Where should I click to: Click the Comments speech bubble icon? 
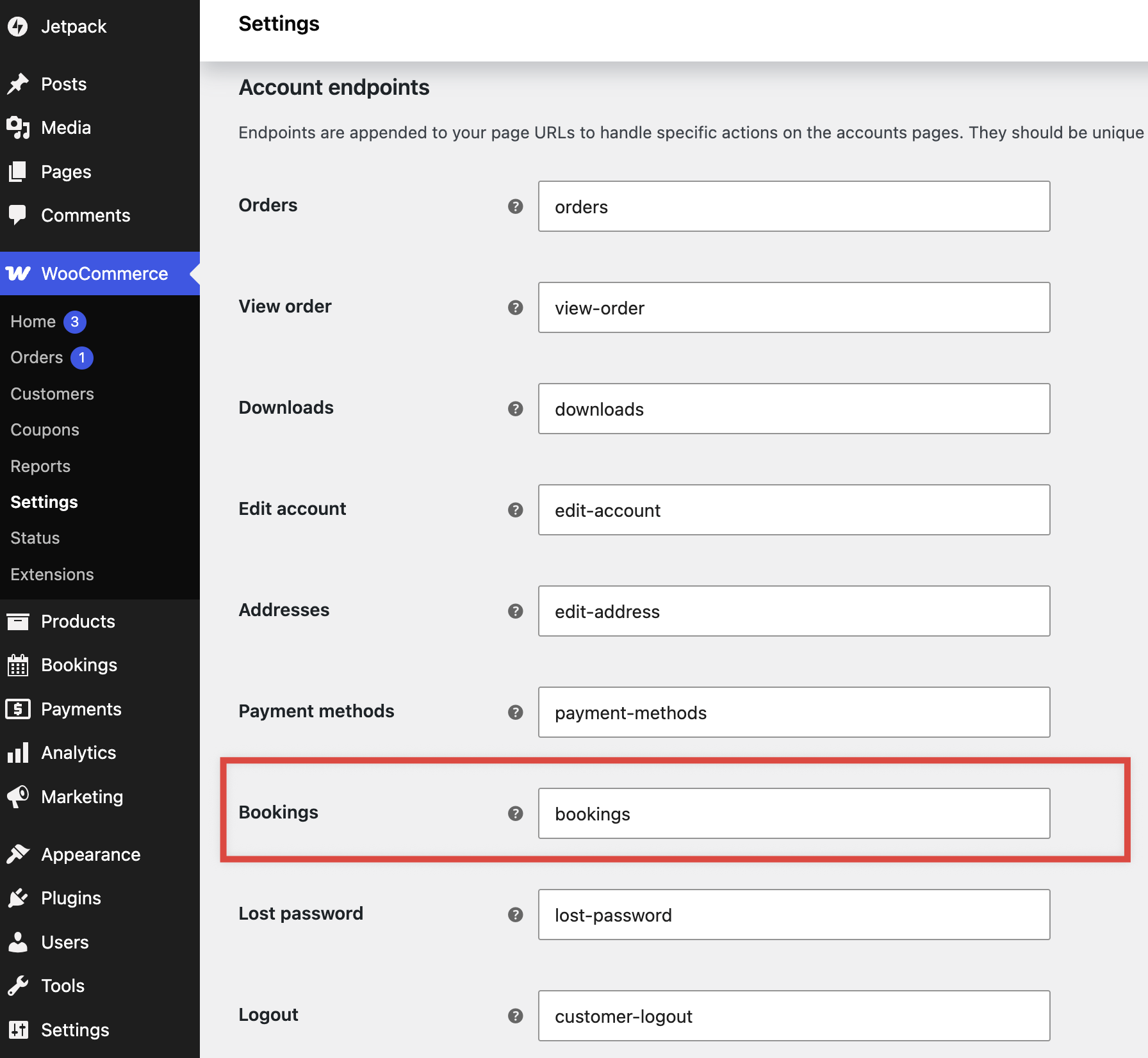point(18,215)
